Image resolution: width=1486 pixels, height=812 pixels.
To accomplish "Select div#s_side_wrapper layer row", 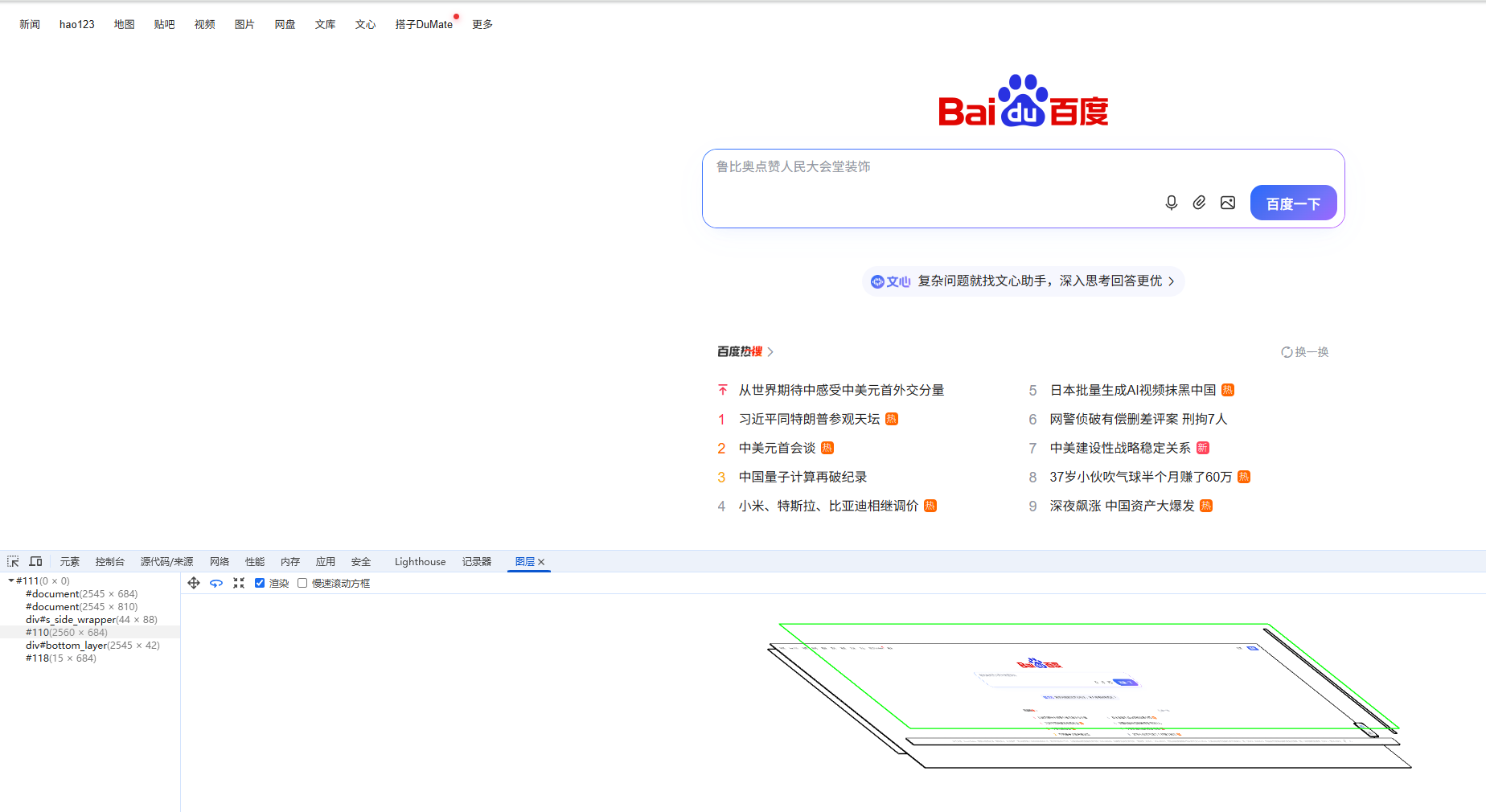I will click(91, 620).
